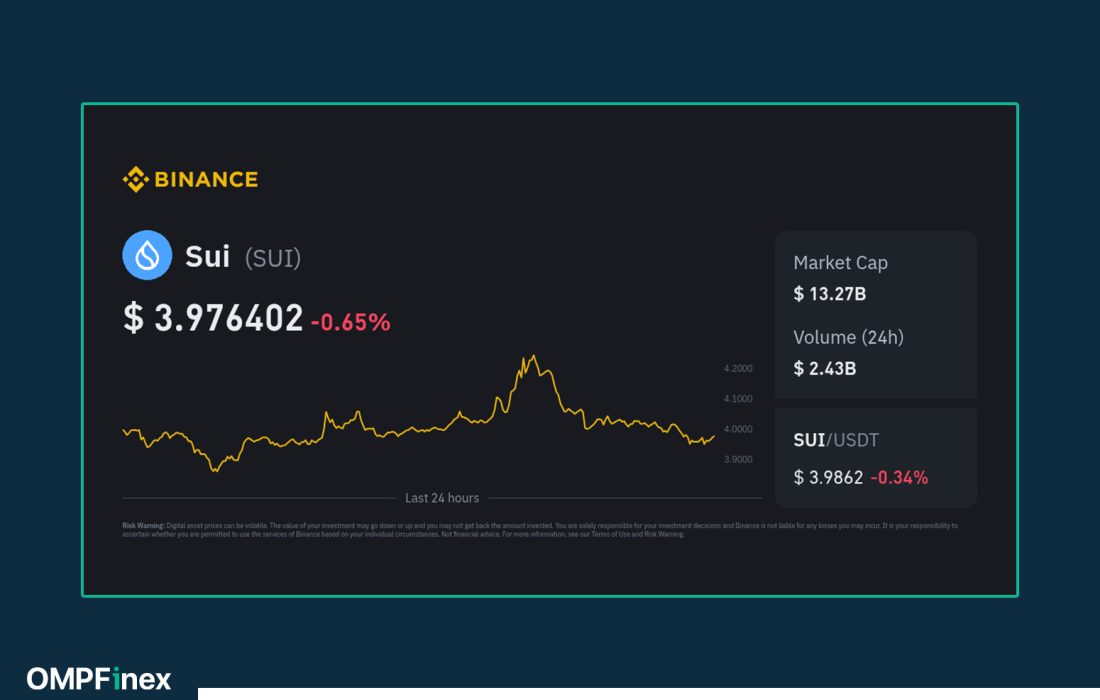Click the Risk Warning disclaimer text
Image resolution: width=1100 pixels, height=700 pixels.
[539, 530]
